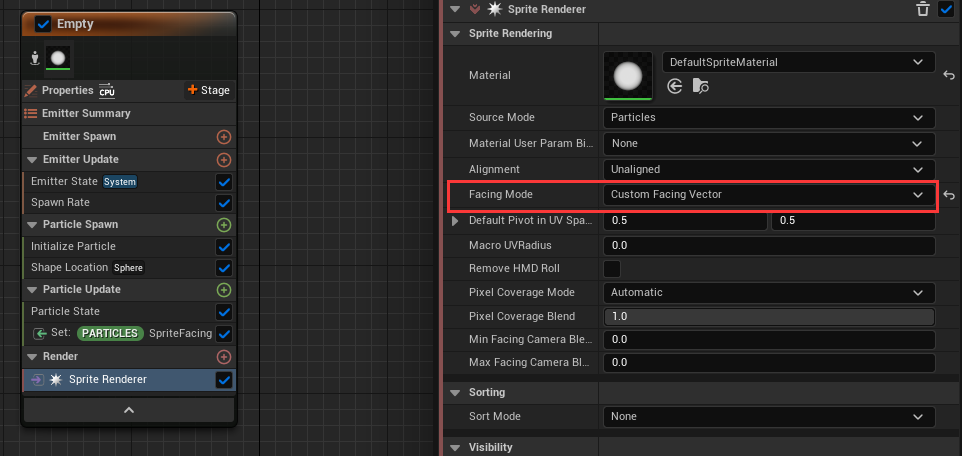
Task: Use selected asset for Material
Action: [675, 88]
